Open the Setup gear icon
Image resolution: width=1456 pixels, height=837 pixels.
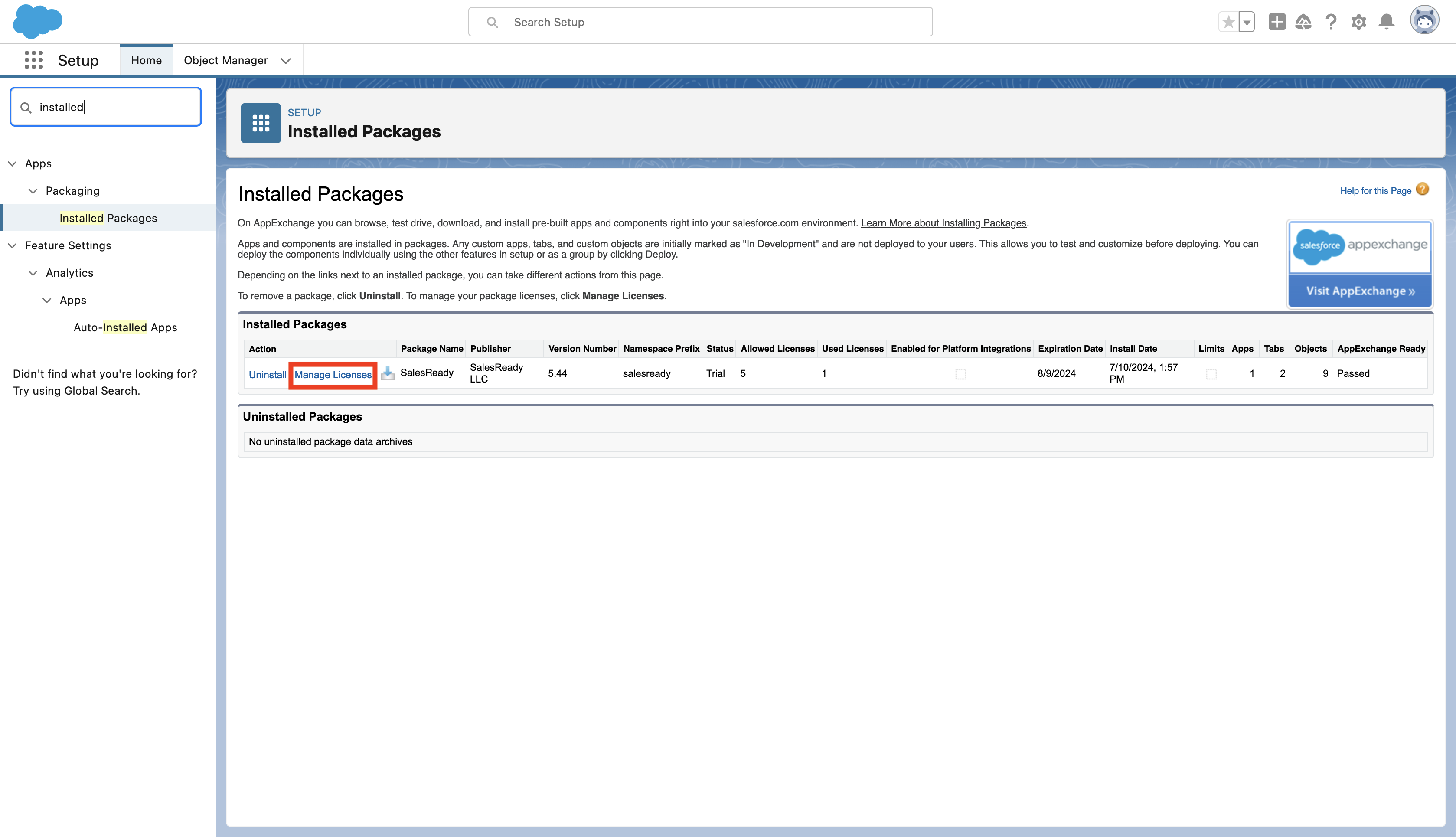[1358, 22]
